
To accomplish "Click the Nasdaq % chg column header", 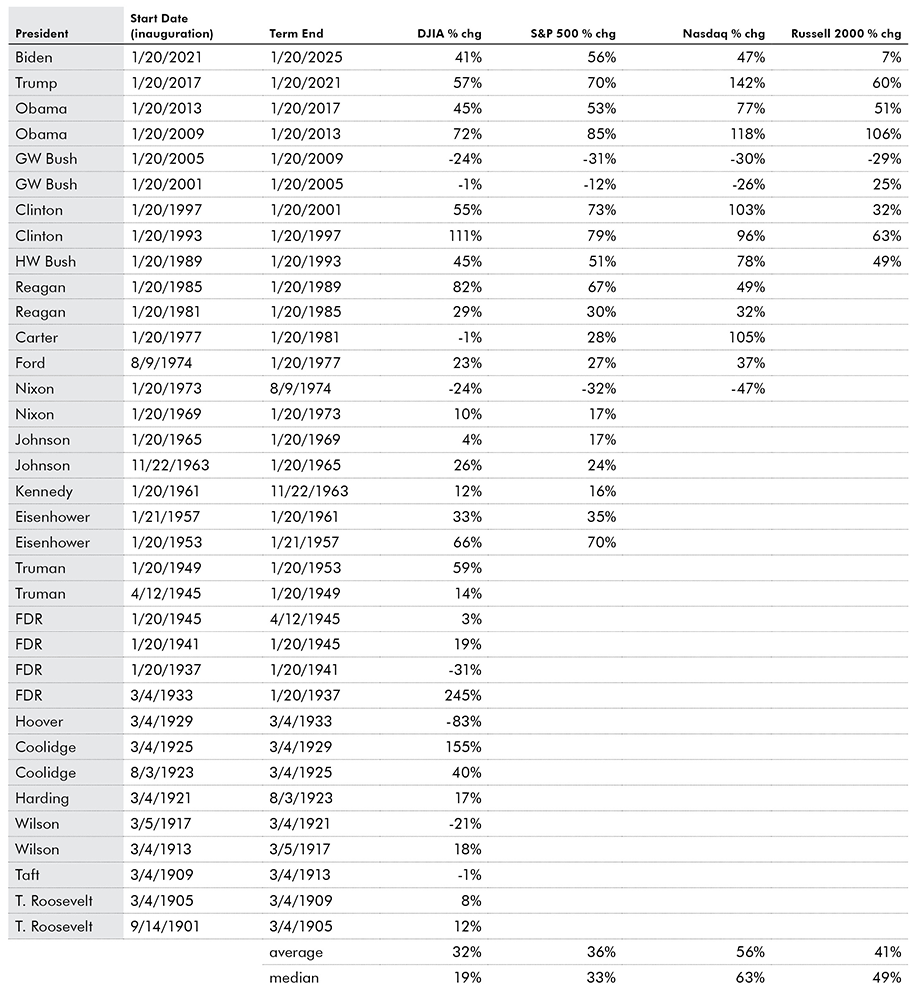I will [725, 33].
